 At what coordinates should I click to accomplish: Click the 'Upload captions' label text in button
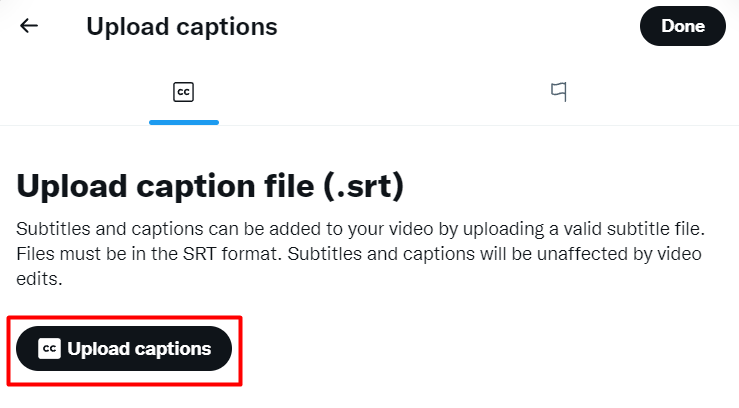point(139,349)
